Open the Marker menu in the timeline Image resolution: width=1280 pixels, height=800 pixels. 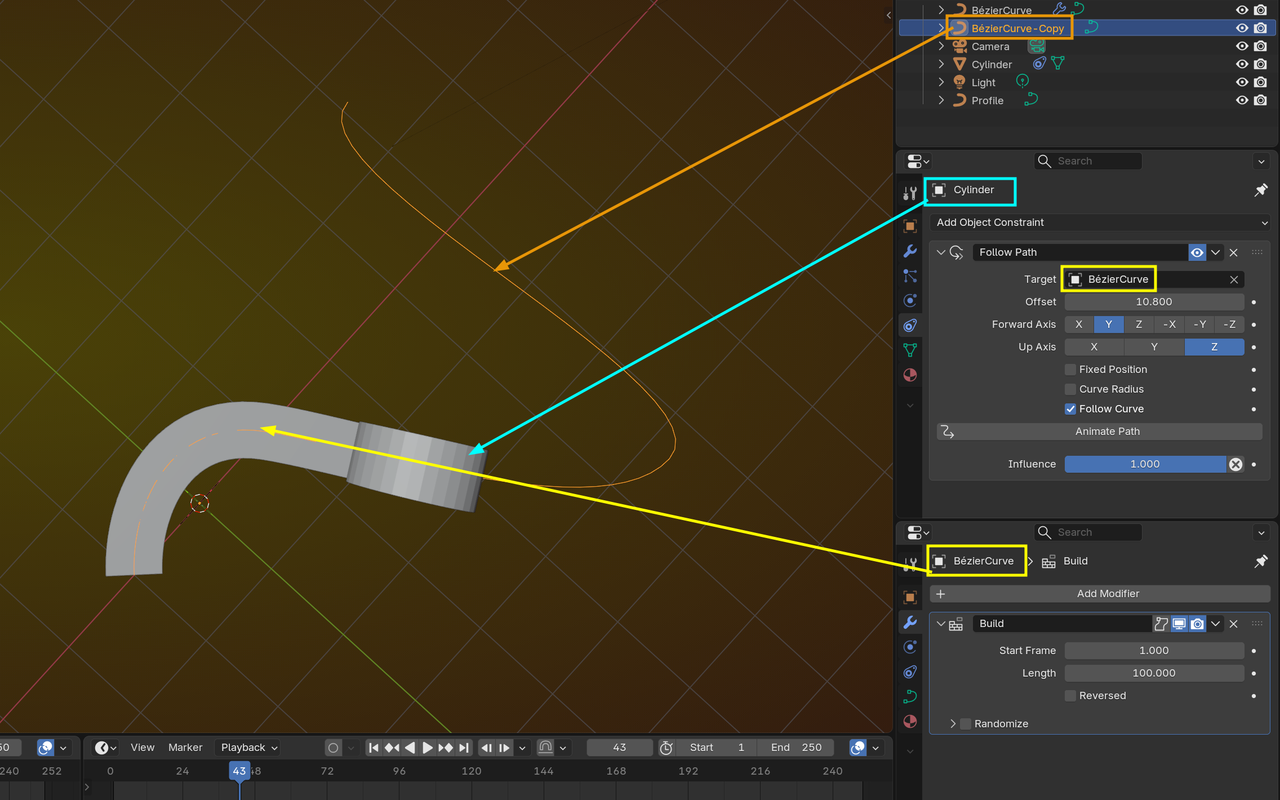tap(185, 747)
